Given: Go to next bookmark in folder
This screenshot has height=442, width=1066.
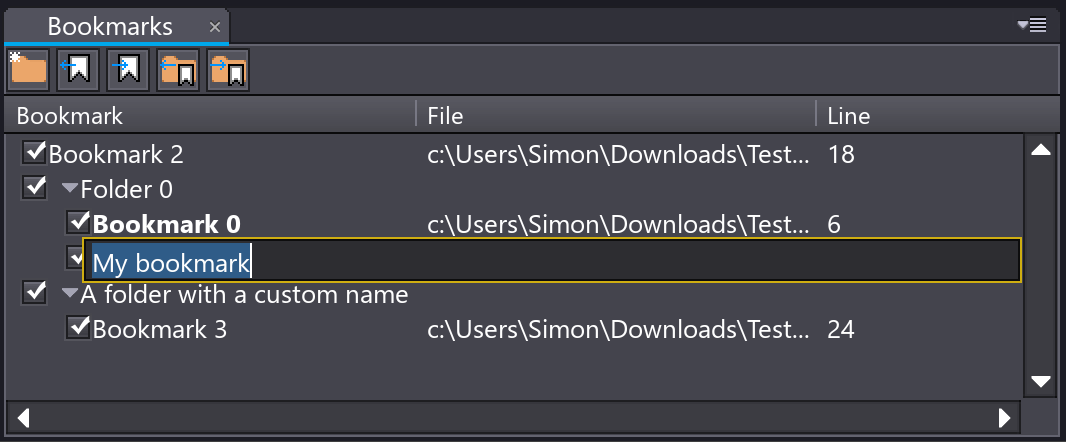Looking at the screenshot, I should point(228,70).
